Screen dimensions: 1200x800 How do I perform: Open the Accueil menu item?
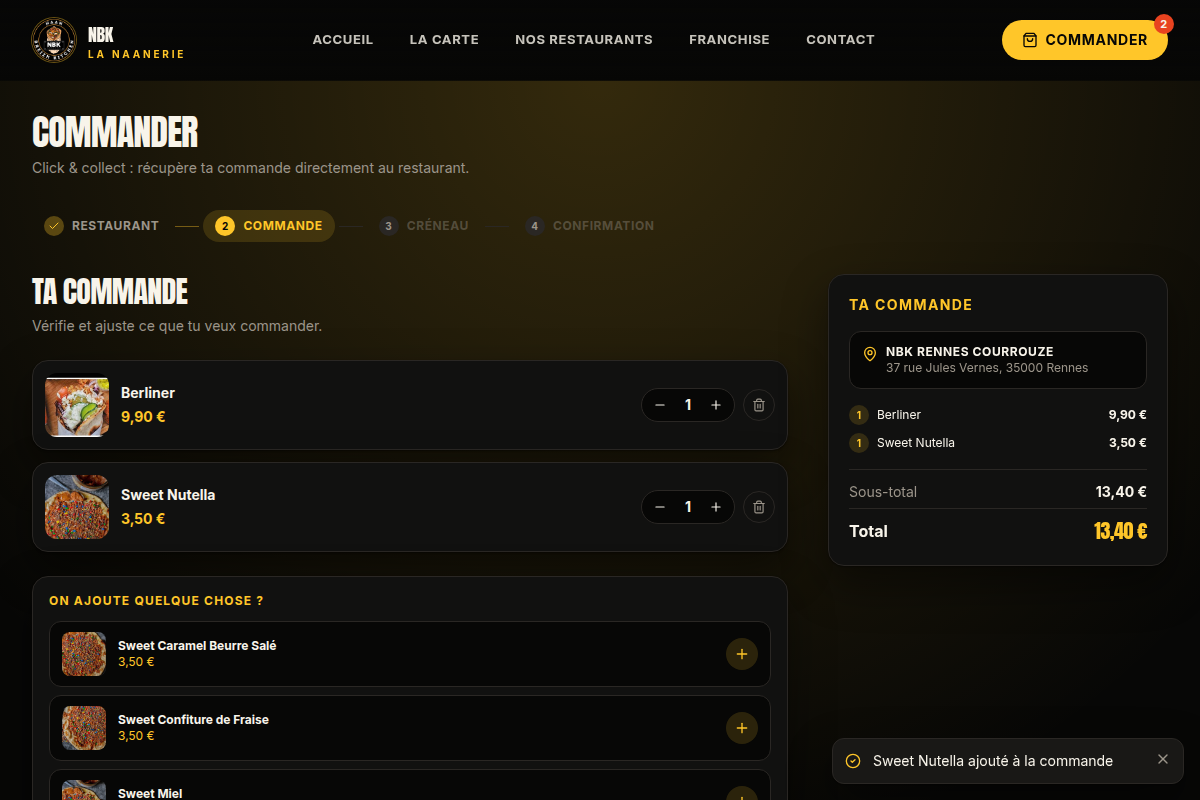point(343,40)
